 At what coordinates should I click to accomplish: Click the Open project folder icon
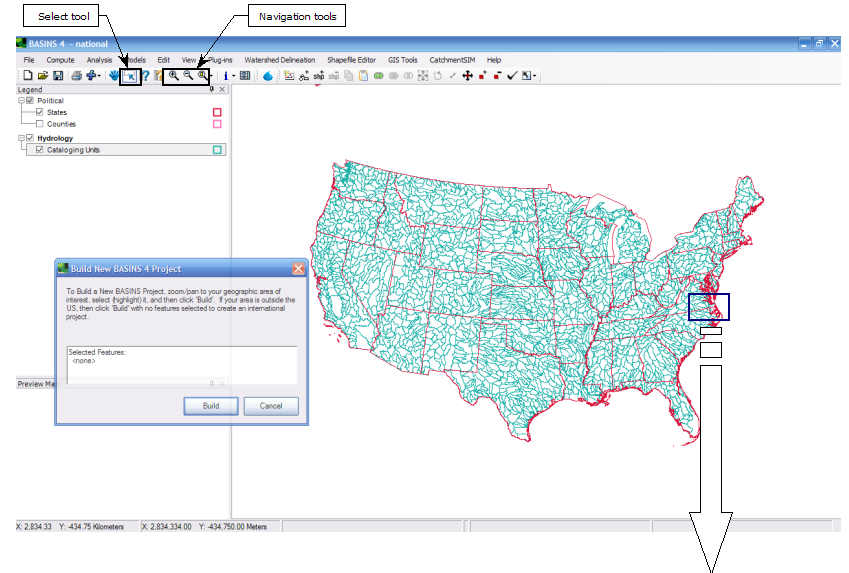pyautogui.click(x=43, y=76)
